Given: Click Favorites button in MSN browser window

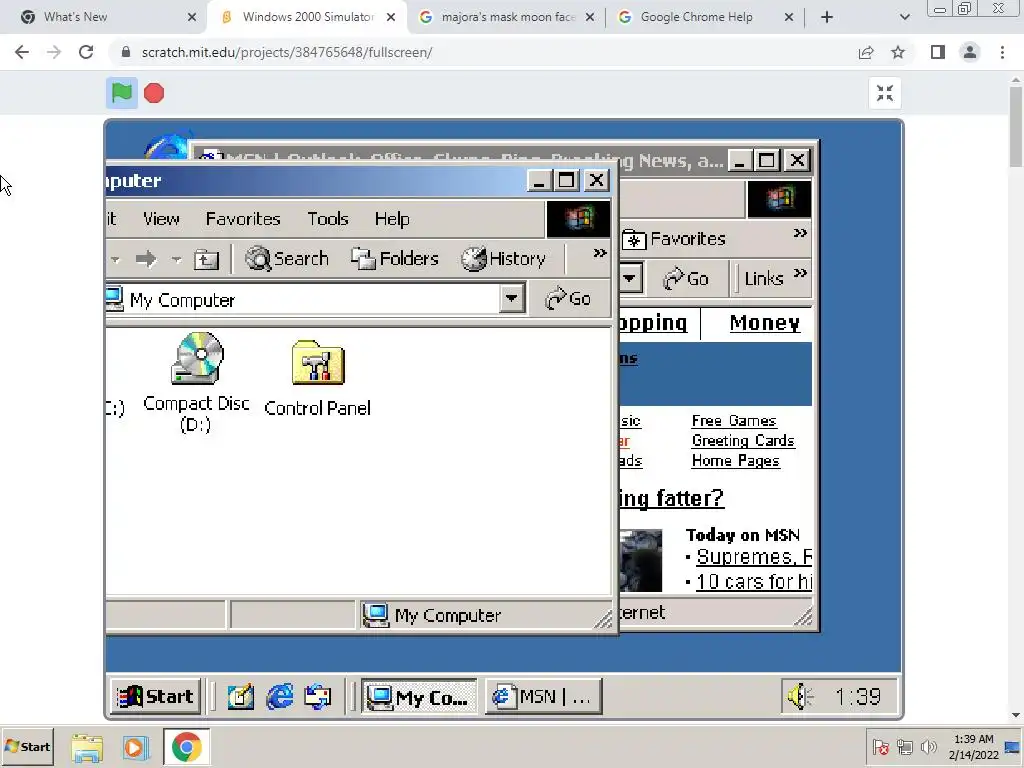Looking at the screenshot, I should tap(673, 239).
